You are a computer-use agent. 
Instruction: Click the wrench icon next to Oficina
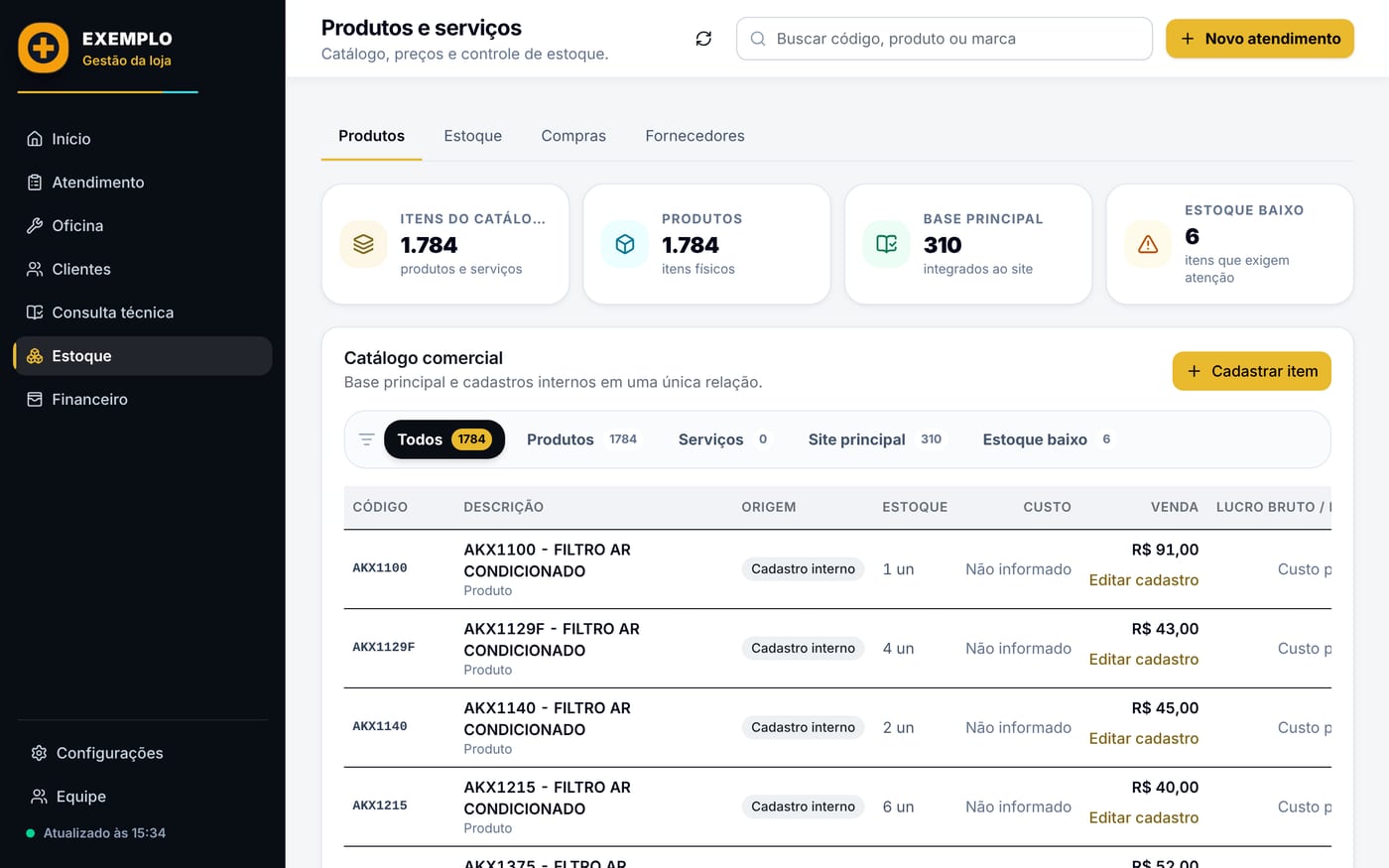pyautogui.click(x=35, y=225)
